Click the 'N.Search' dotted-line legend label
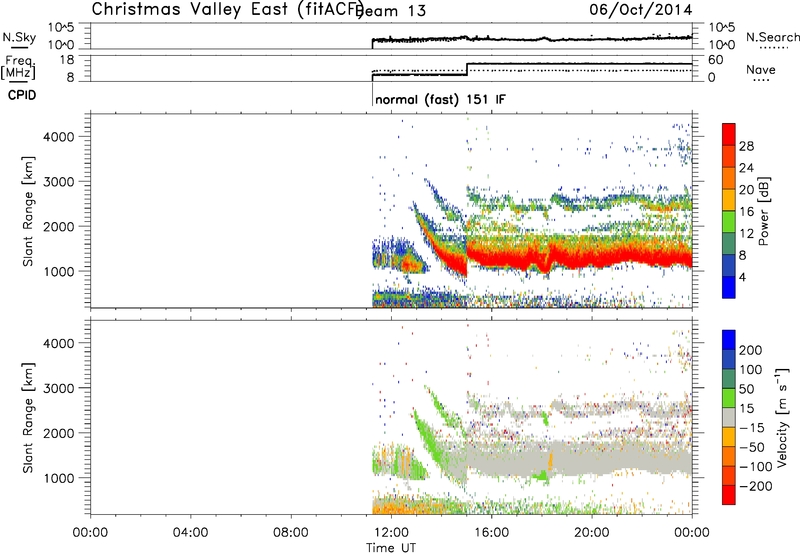800x554 pixels. [772, 37]
